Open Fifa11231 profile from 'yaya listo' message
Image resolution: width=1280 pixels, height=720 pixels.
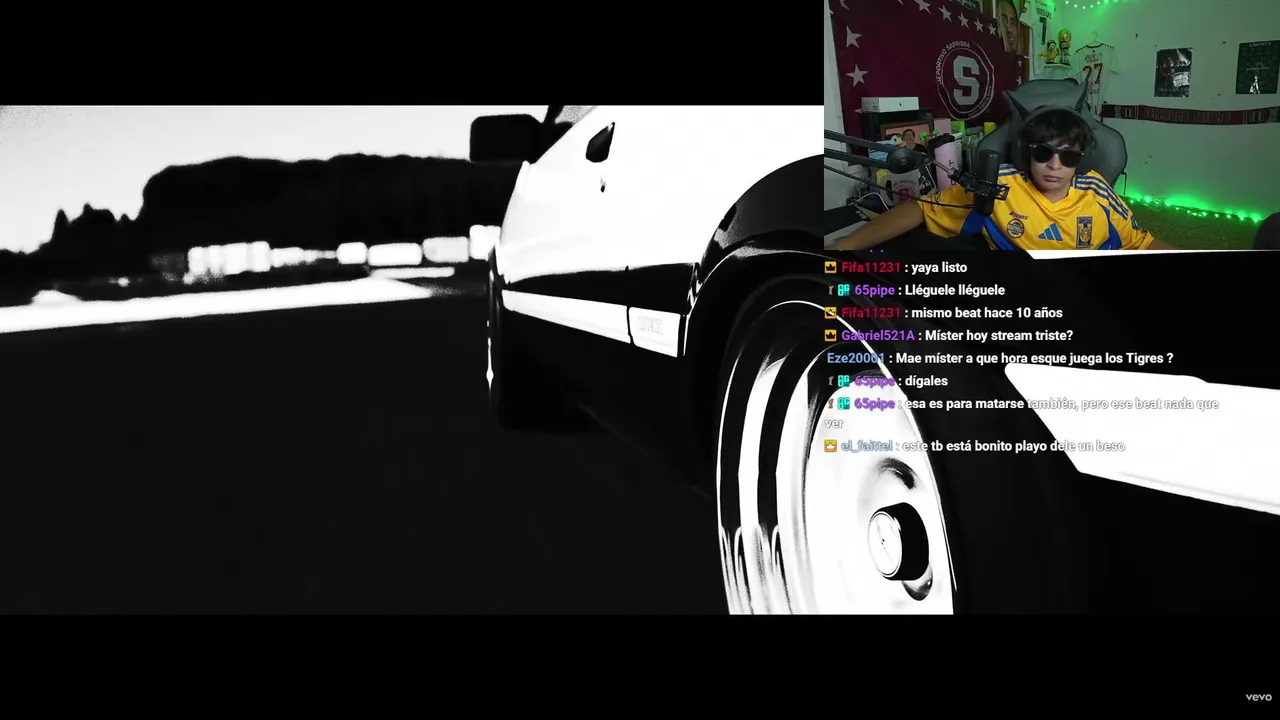[871, 268]
